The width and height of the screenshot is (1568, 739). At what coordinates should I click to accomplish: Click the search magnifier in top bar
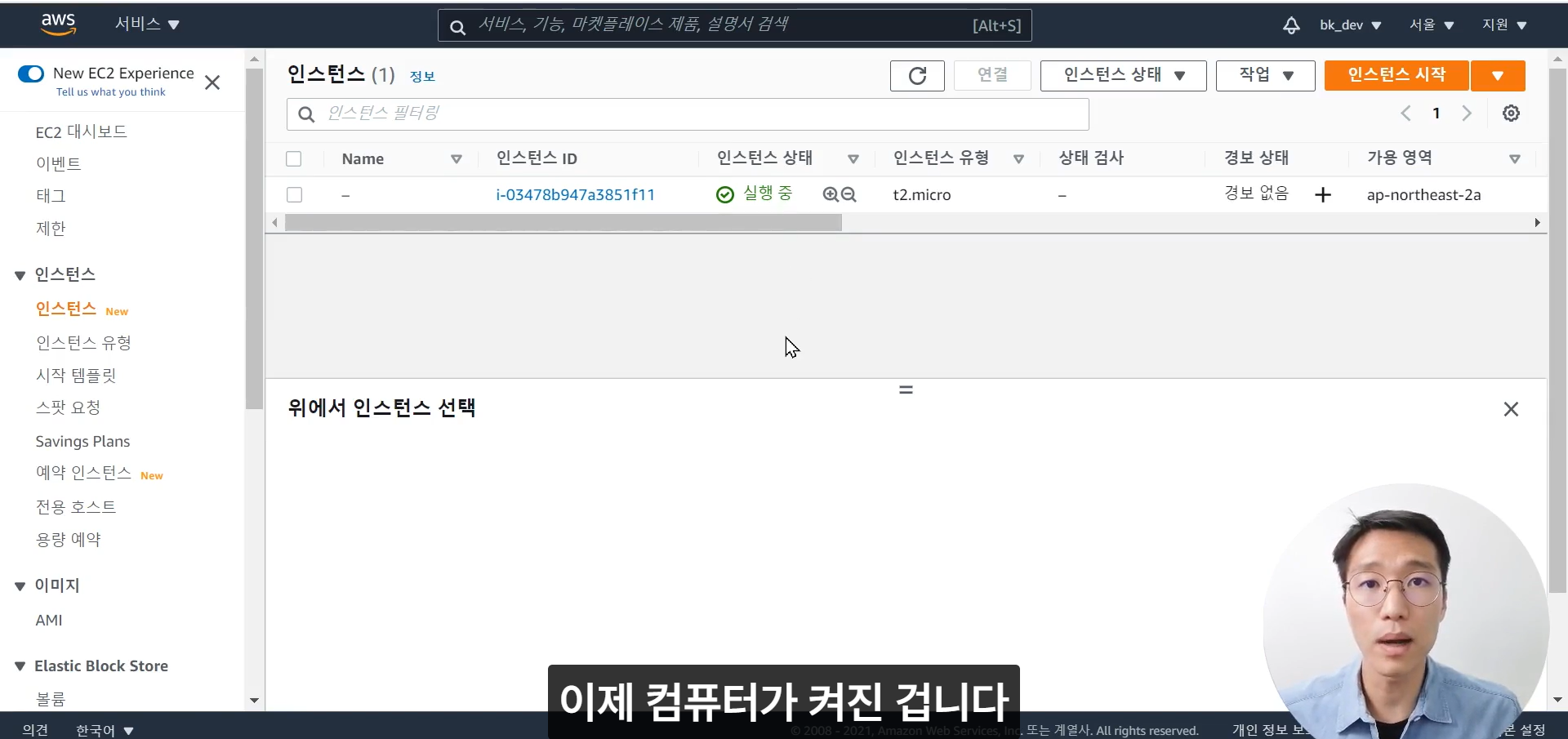(458, 27)
